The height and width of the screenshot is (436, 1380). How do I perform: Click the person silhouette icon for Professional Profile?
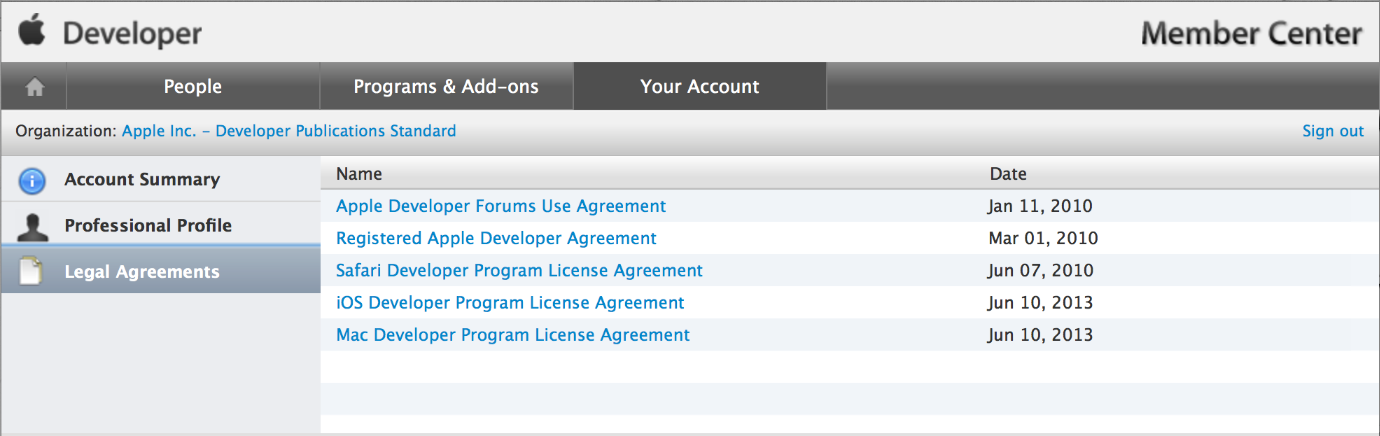(33, 227)
